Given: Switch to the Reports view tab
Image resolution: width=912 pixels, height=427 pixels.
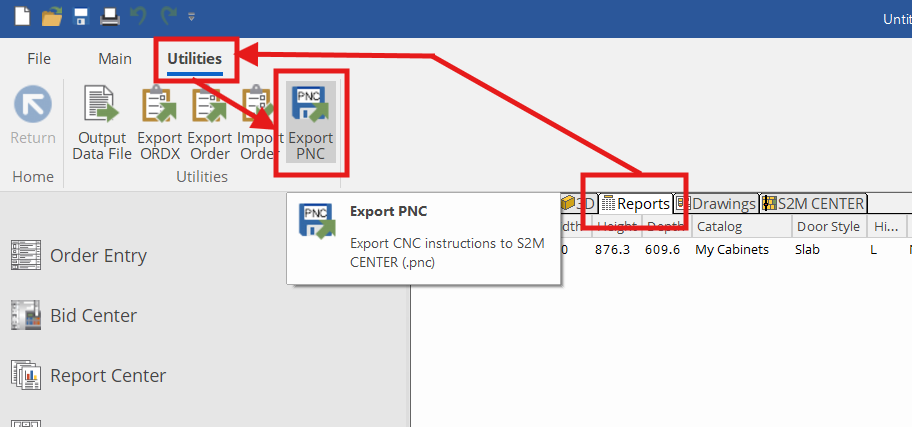Looking at the screenshot, I should point(636,203).
